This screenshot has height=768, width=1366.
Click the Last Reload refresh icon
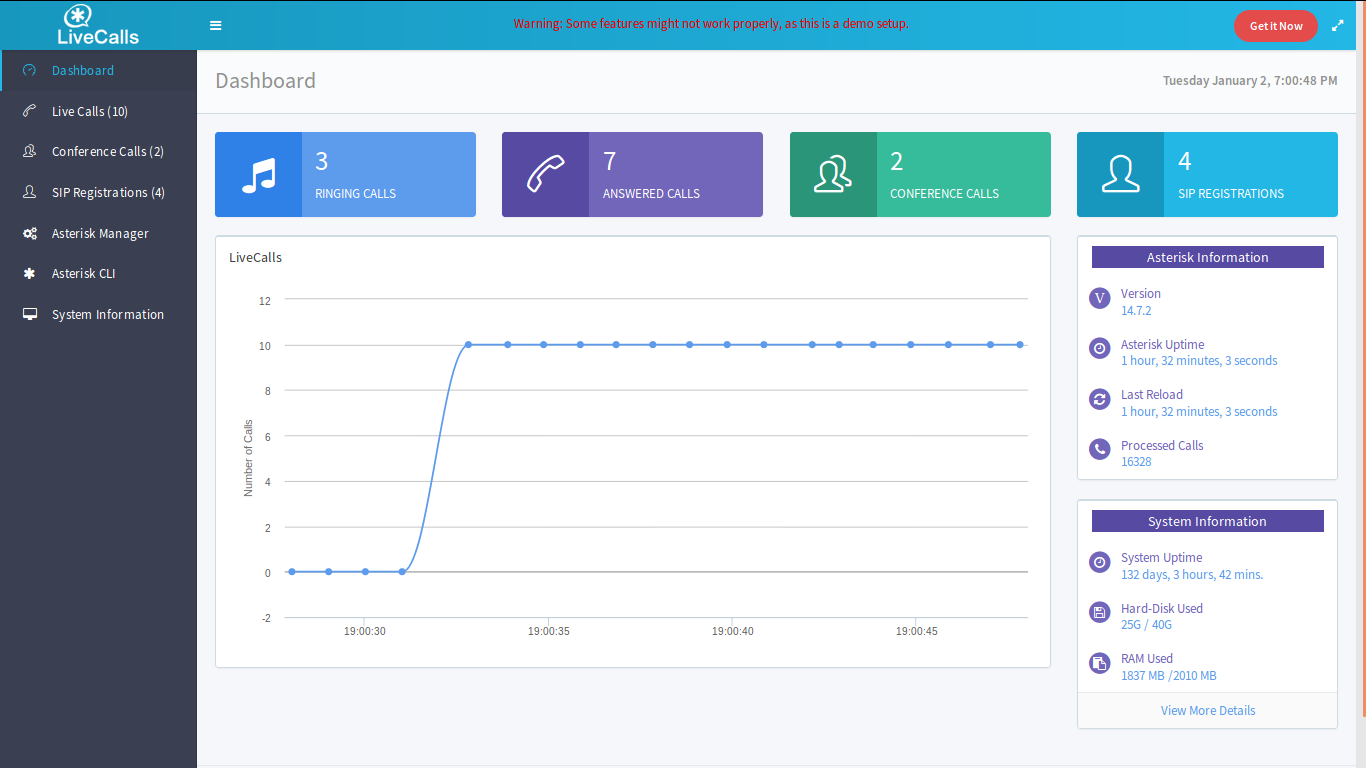coord(1100,399)
